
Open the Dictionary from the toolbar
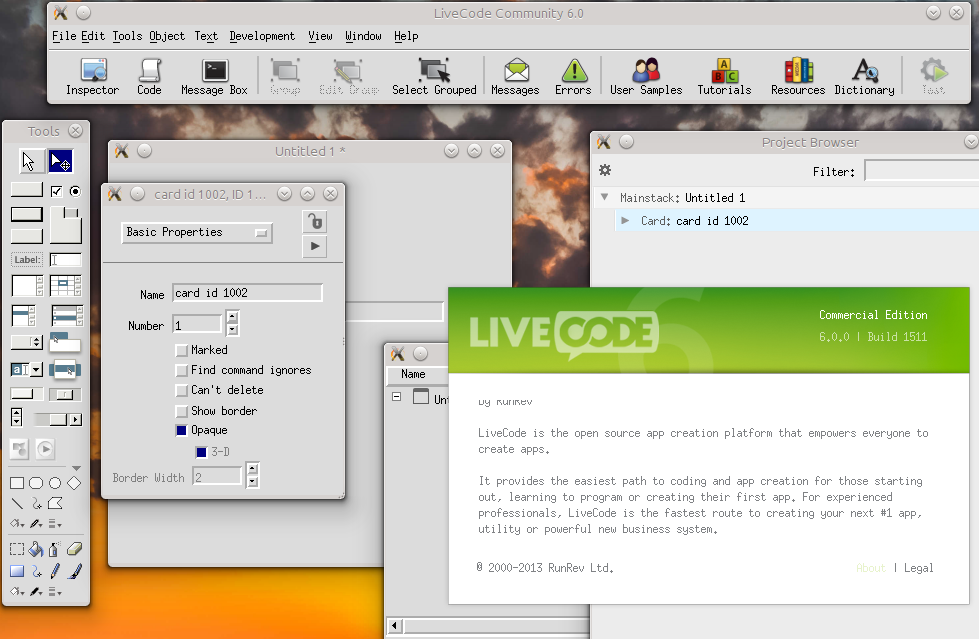pyautogui.click(x=863, y=76)
